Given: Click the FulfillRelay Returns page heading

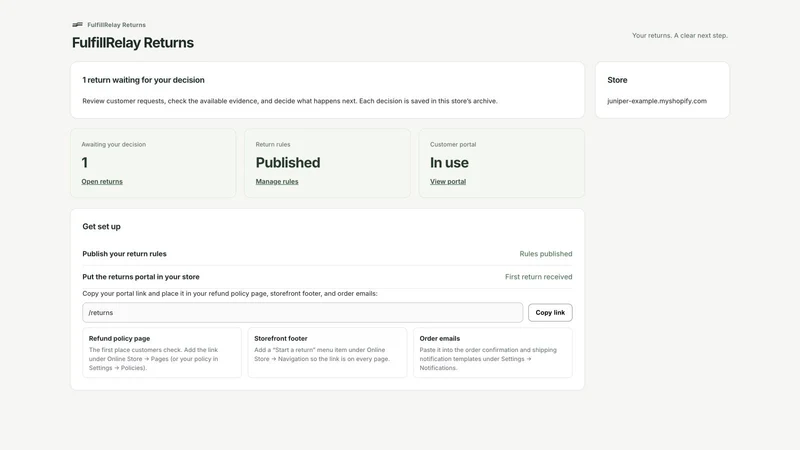Looking at the screenshot, I should click(x=133, y=43).
